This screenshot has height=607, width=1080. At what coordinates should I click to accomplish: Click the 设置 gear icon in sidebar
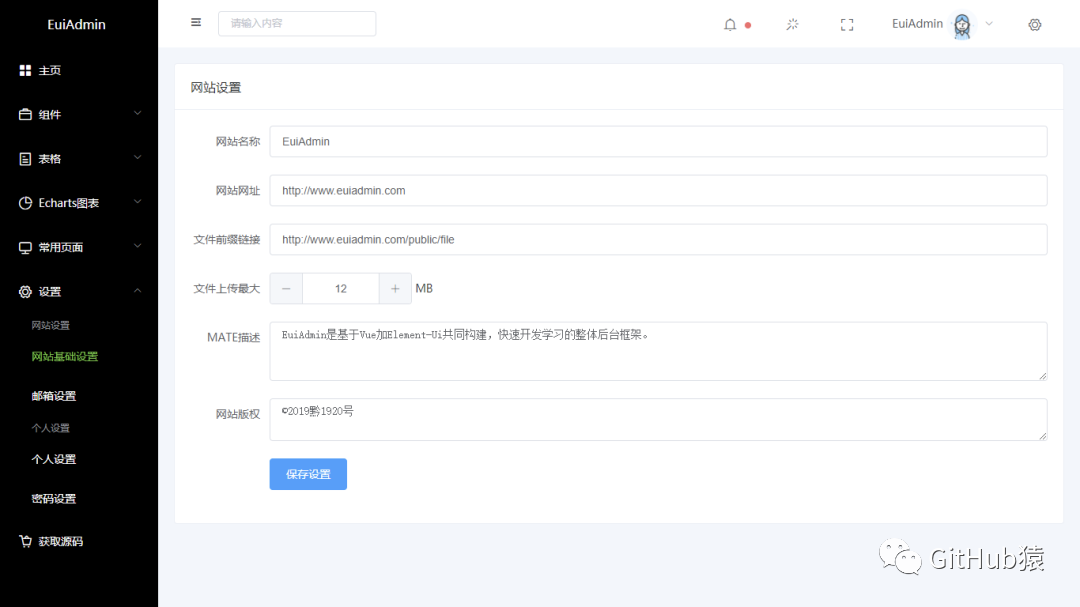coord(25,292)
